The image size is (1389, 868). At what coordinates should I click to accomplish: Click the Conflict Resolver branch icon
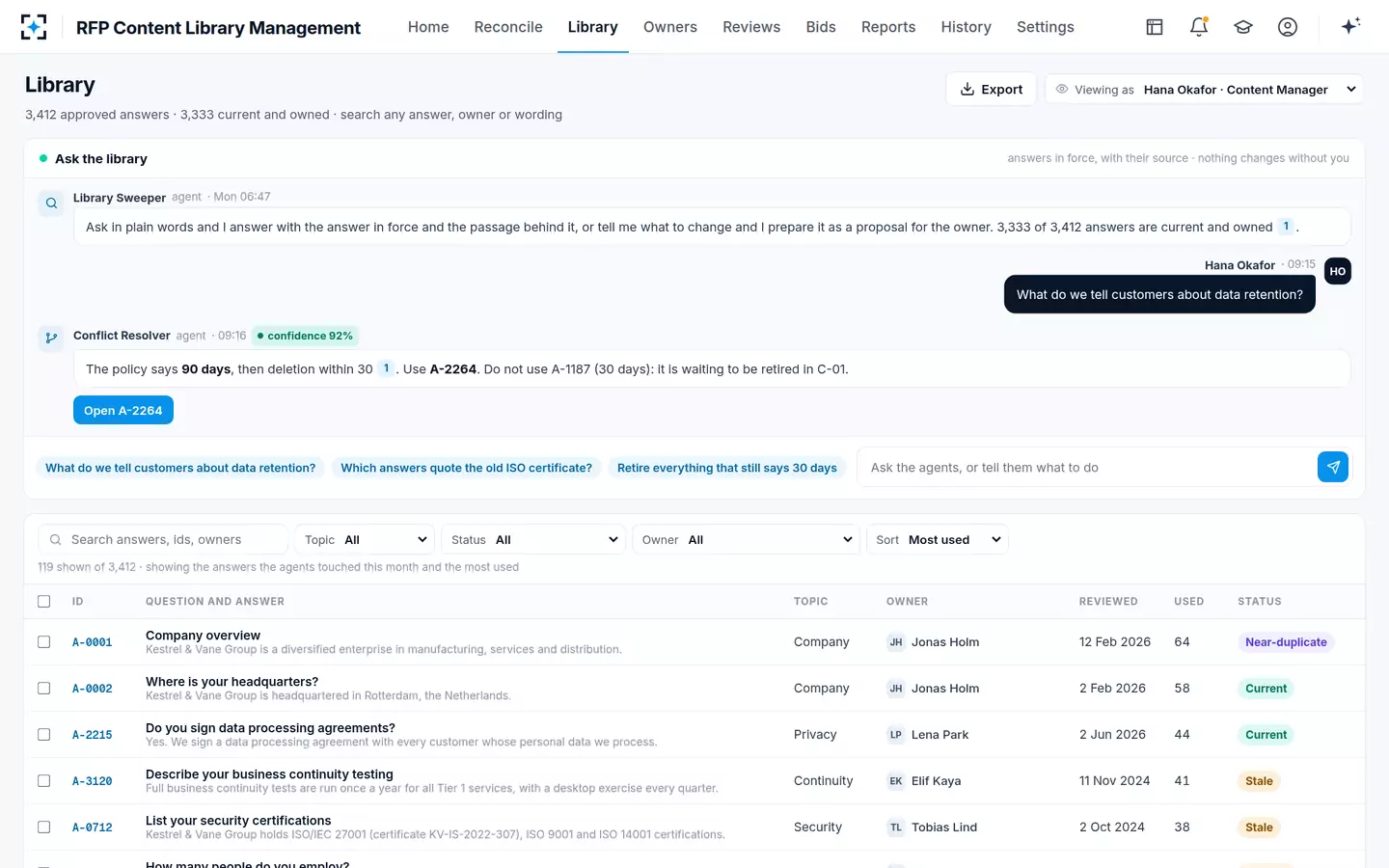(51, 338)
